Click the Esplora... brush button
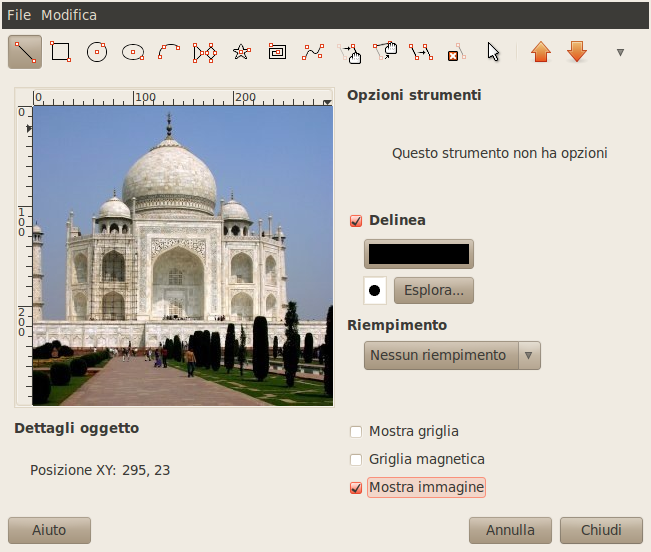The image size is (651, 552). point(434,291)
